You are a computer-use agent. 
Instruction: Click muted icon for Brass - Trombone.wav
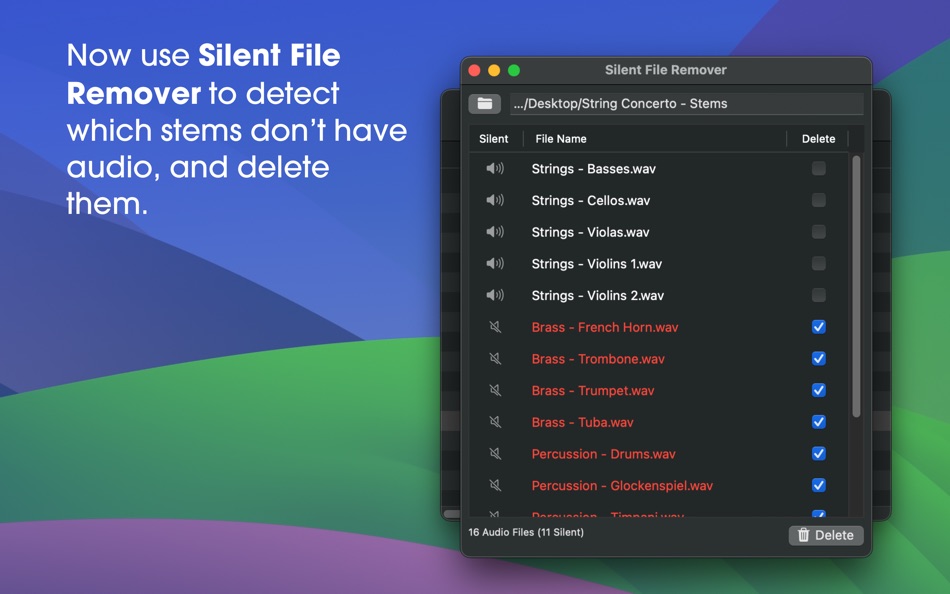click(495, 358)
